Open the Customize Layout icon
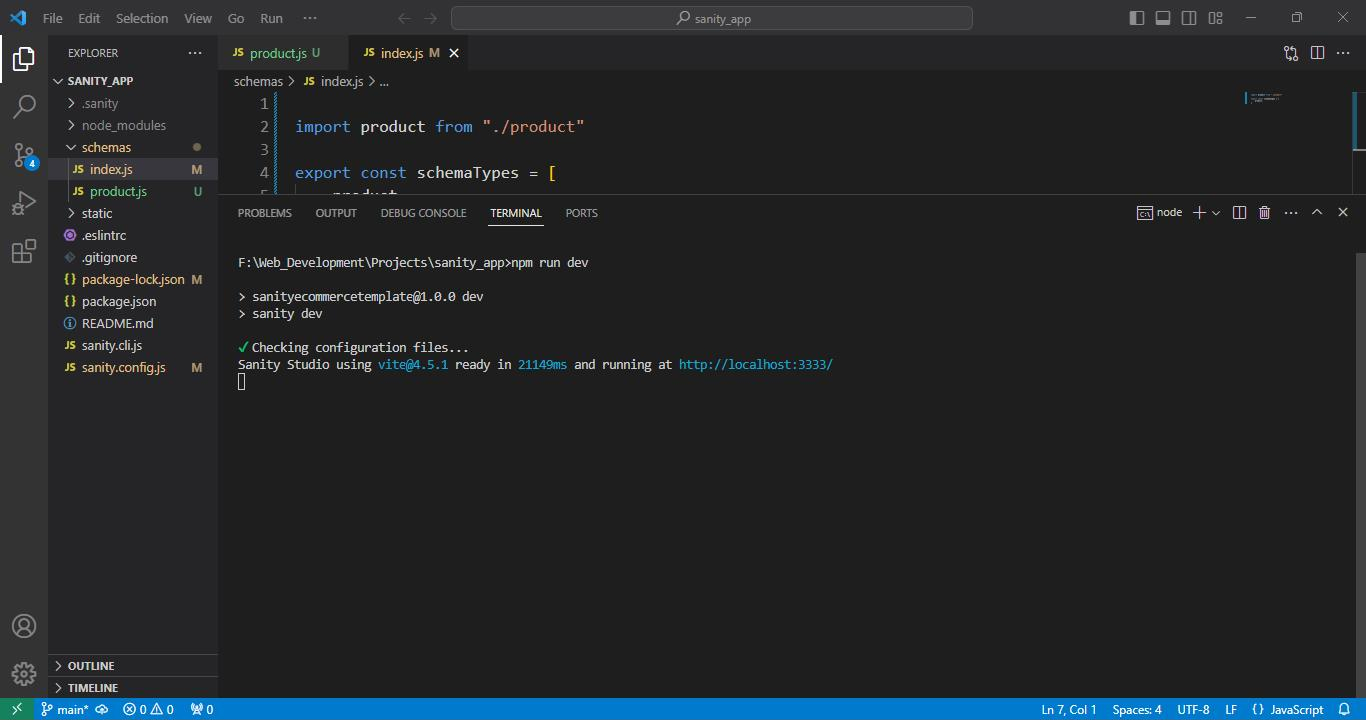1366x720 pixels. [x=1215, y=18]
